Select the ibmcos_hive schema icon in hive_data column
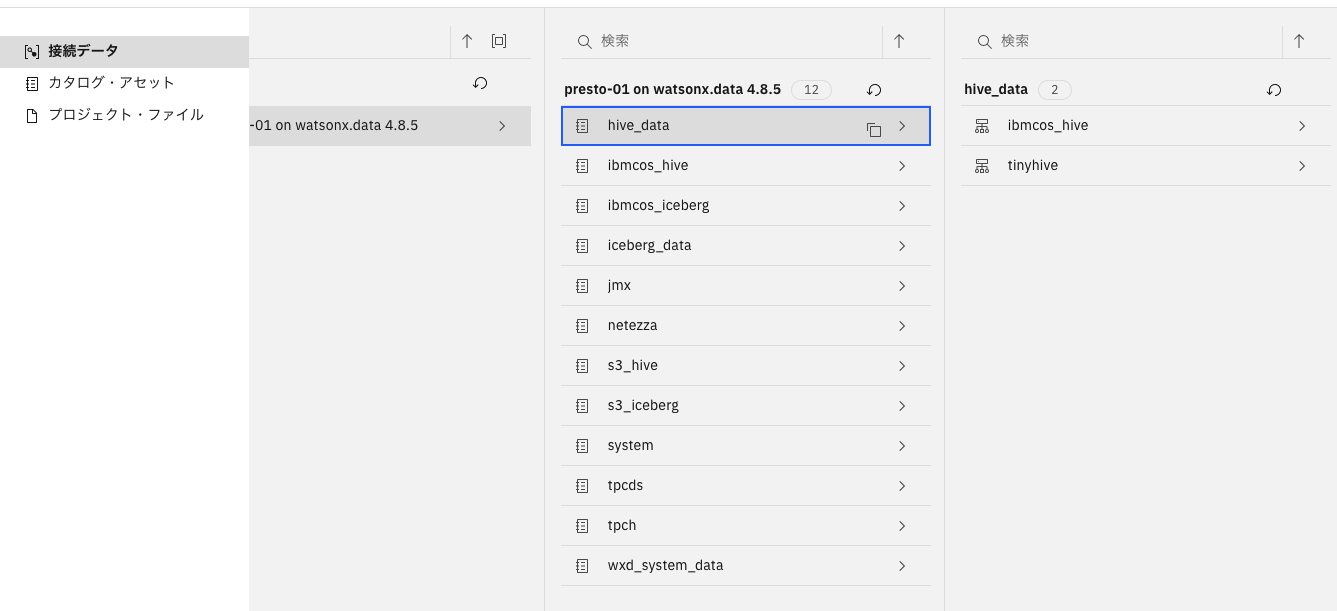This screenshot has width=1337, height=611. coord(982,126)
